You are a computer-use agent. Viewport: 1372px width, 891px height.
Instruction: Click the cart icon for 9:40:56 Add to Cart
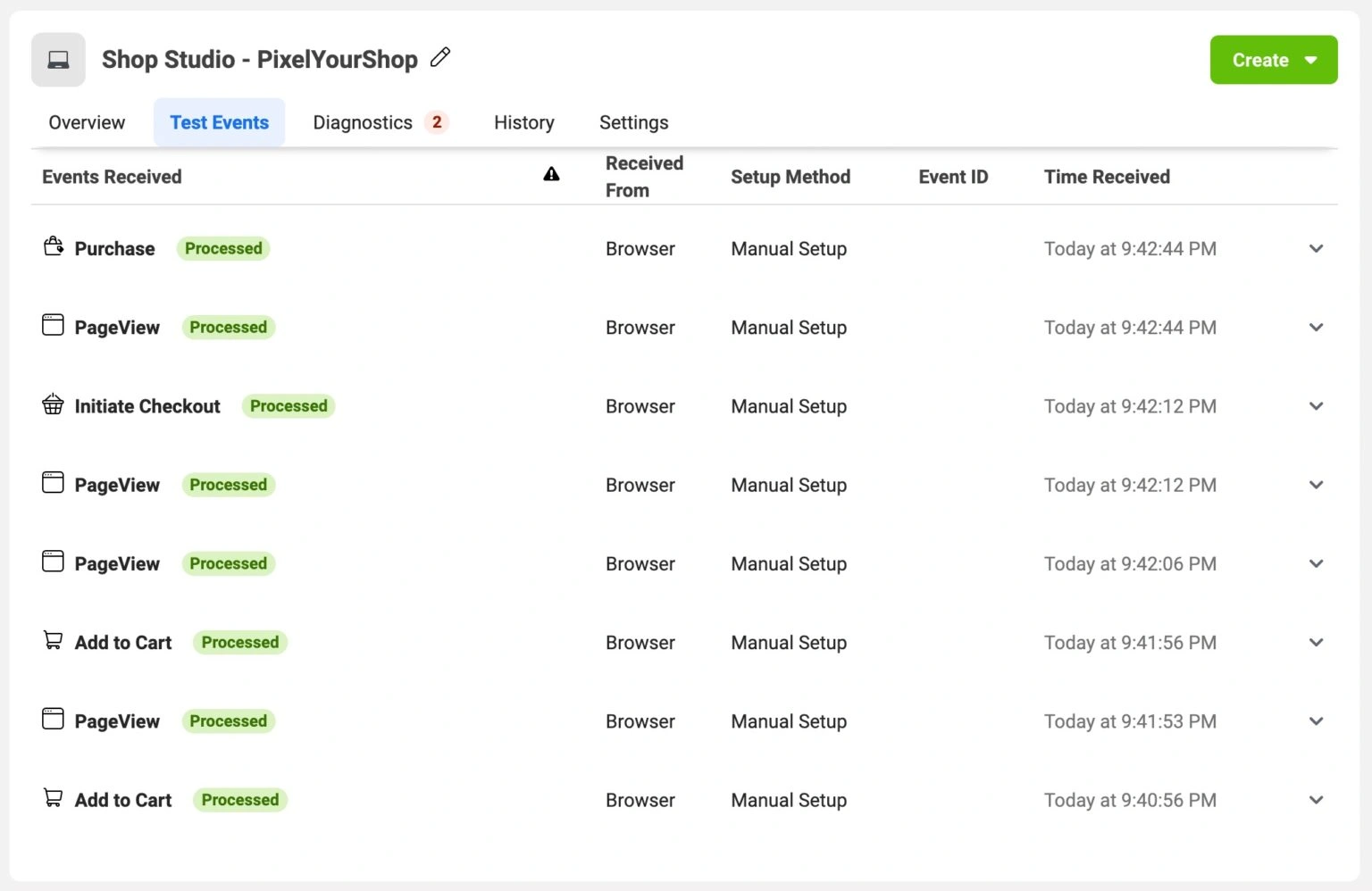click(x=54, y=798)
